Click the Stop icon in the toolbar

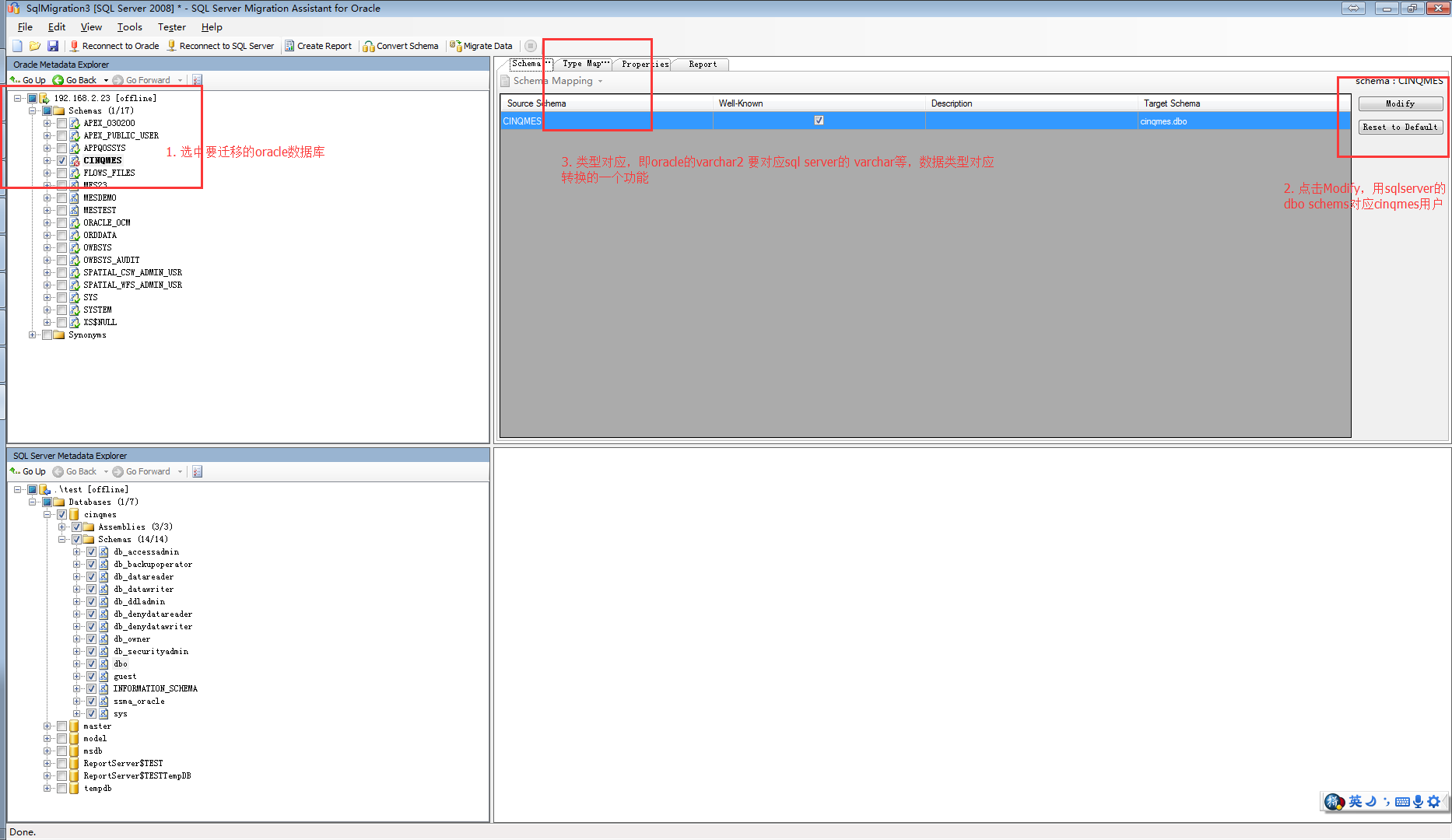click(531, 46)
